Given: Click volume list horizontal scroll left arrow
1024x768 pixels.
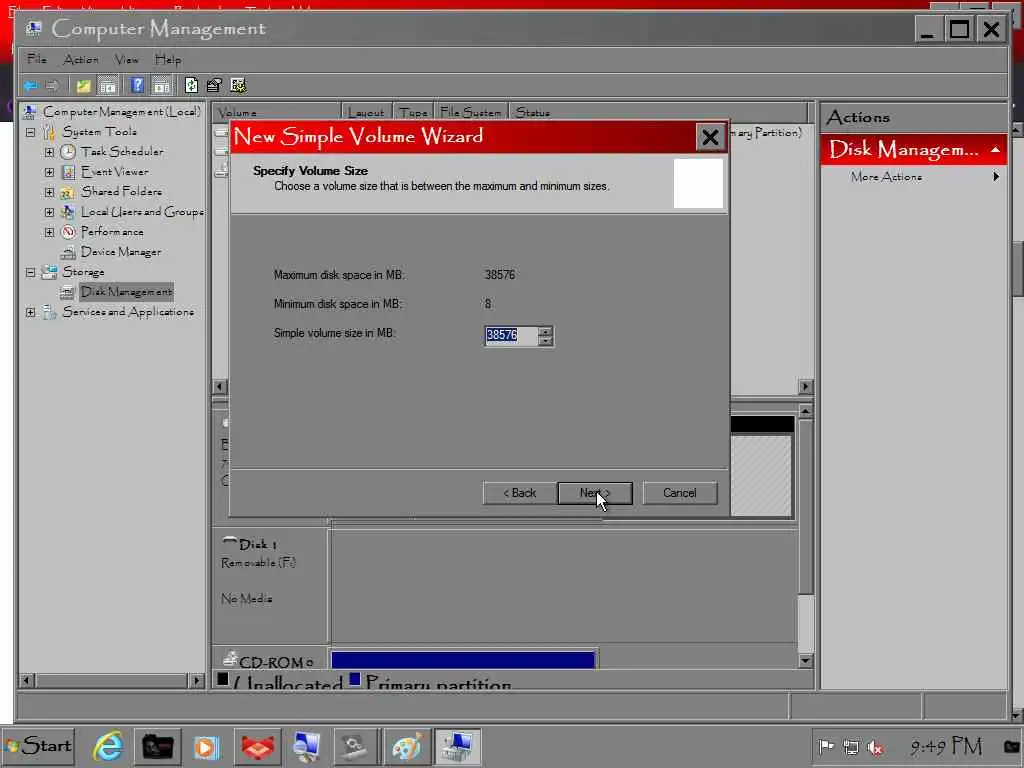Looking at the screenshot, I should coord(220,387).
